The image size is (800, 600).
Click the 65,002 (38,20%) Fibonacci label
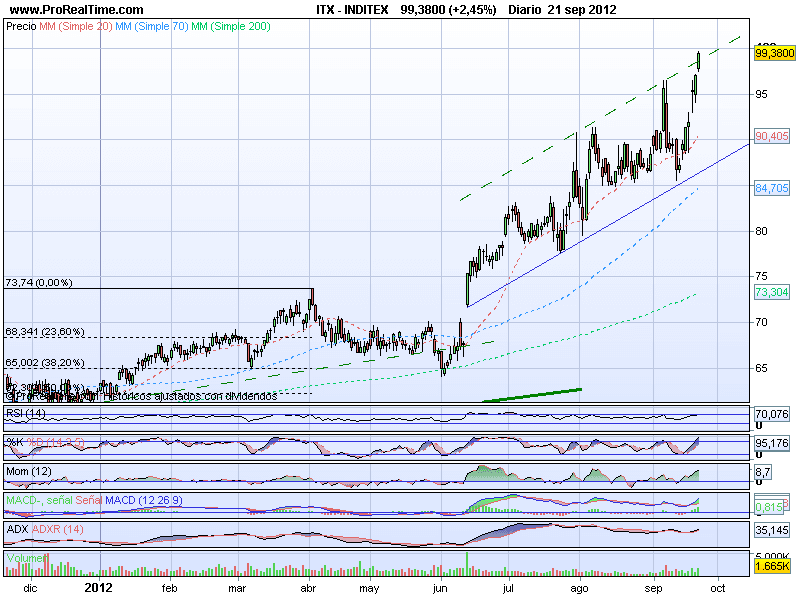tap(45, 363)
